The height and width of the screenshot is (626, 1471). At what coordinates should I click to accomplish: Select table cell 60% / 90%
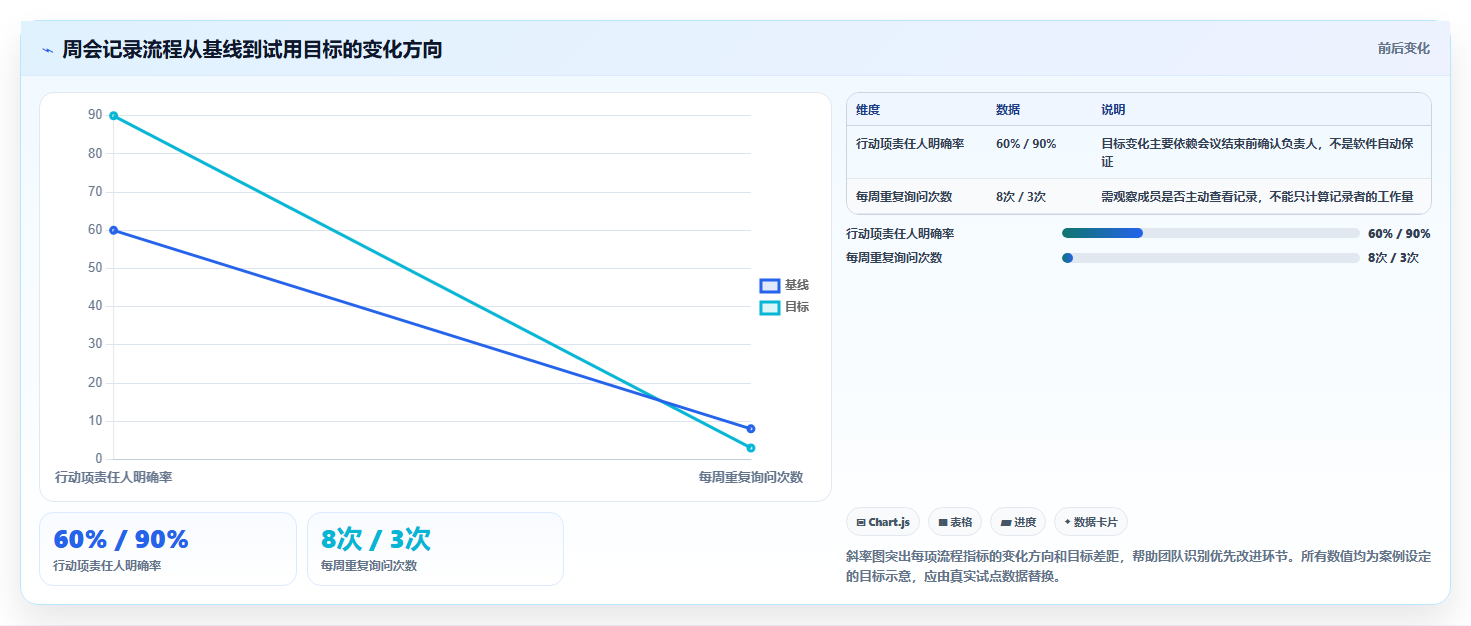pos(1026,144)
